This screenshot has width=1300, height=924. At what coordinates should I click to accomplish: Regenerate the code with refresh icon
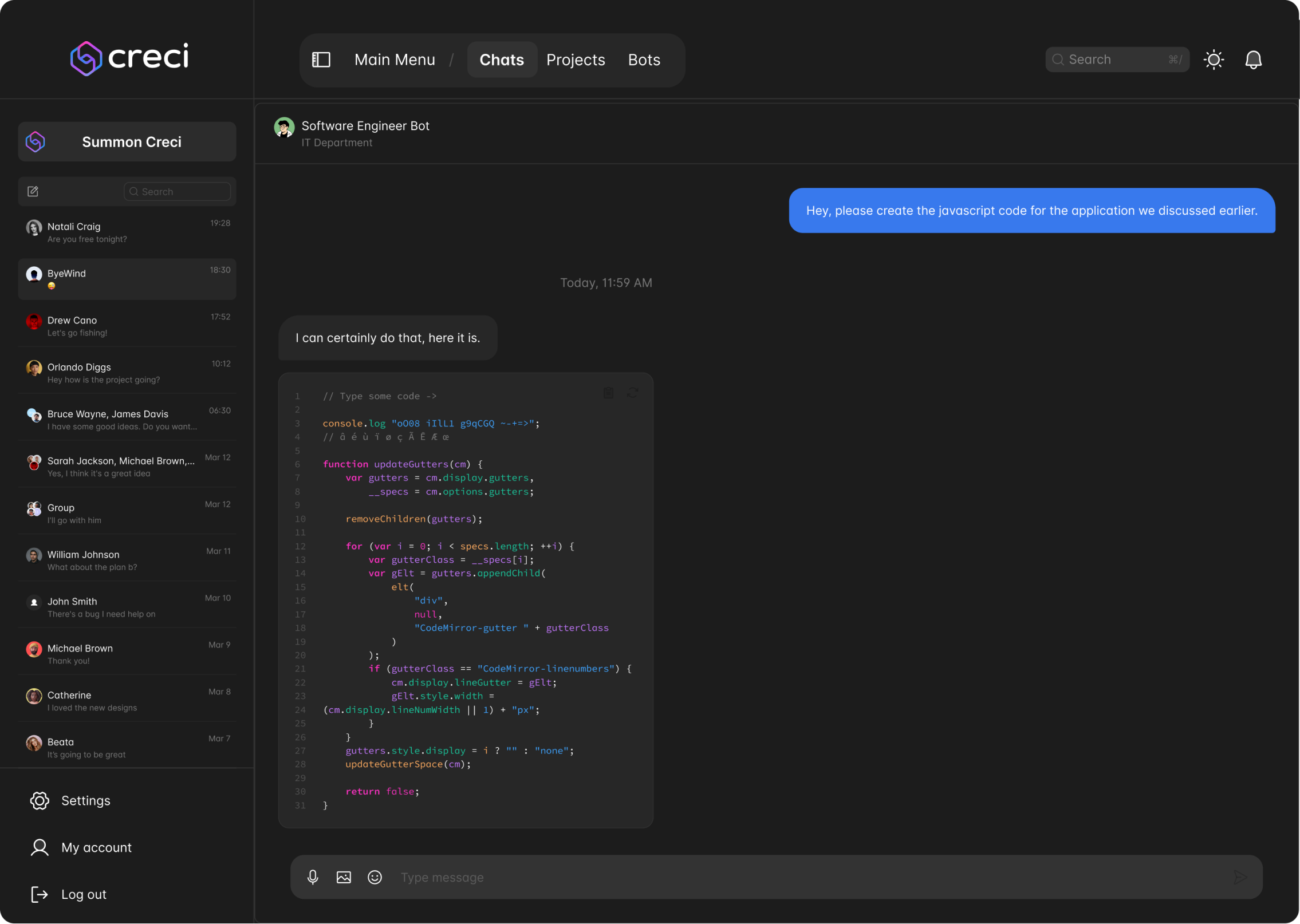632,393
